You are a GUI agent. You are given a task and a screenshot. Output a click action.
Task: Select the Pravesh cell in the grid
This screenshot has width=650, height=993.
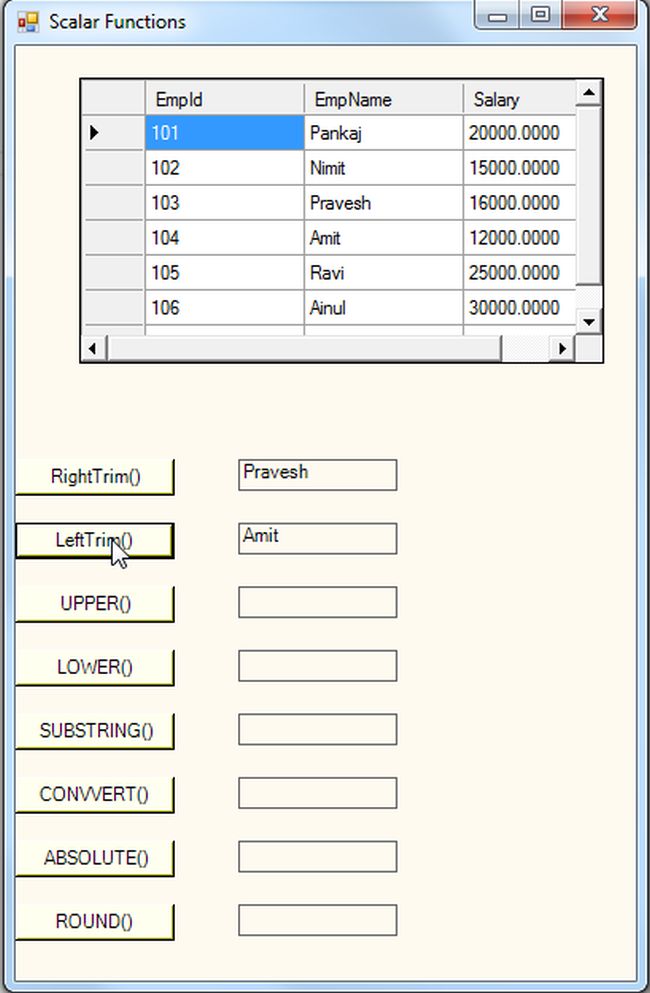384,203
